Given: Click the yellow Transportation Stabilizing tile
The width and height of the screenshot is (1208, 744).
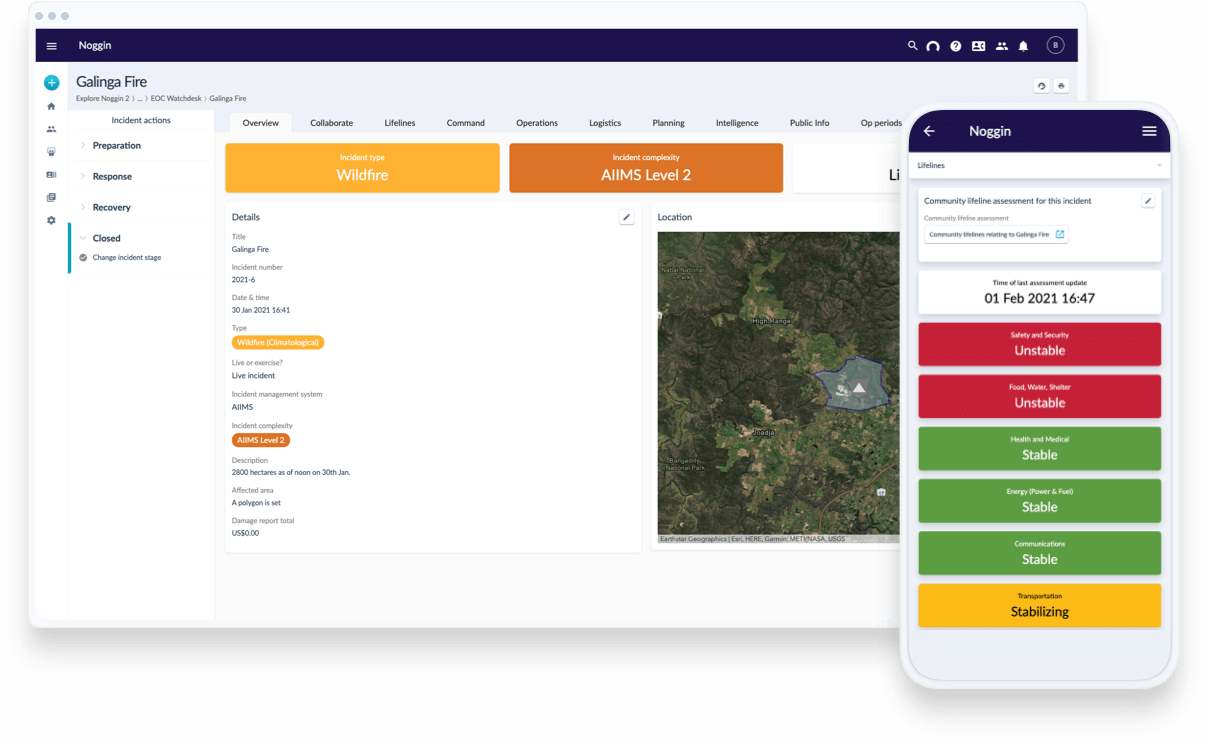Looking at the screenshot, I should (1039, 606).
